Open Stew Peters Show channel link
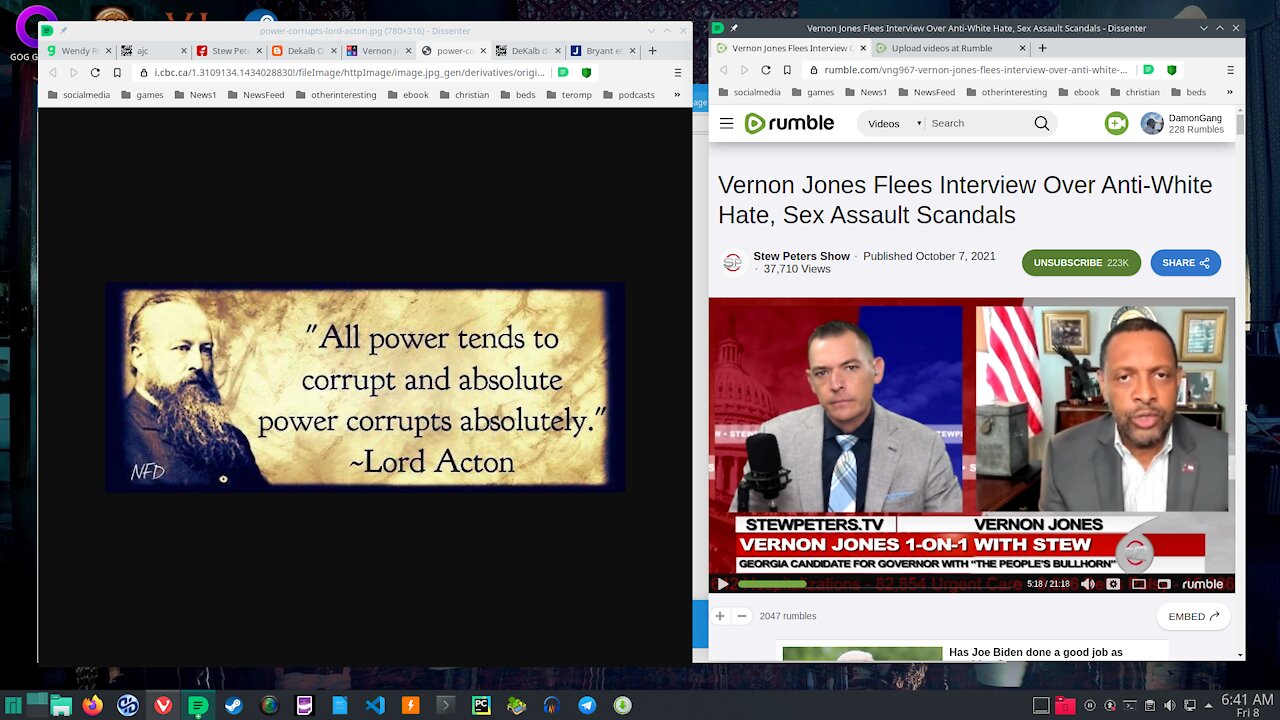This screenshot has width=1280, height=720. point(801,256)
